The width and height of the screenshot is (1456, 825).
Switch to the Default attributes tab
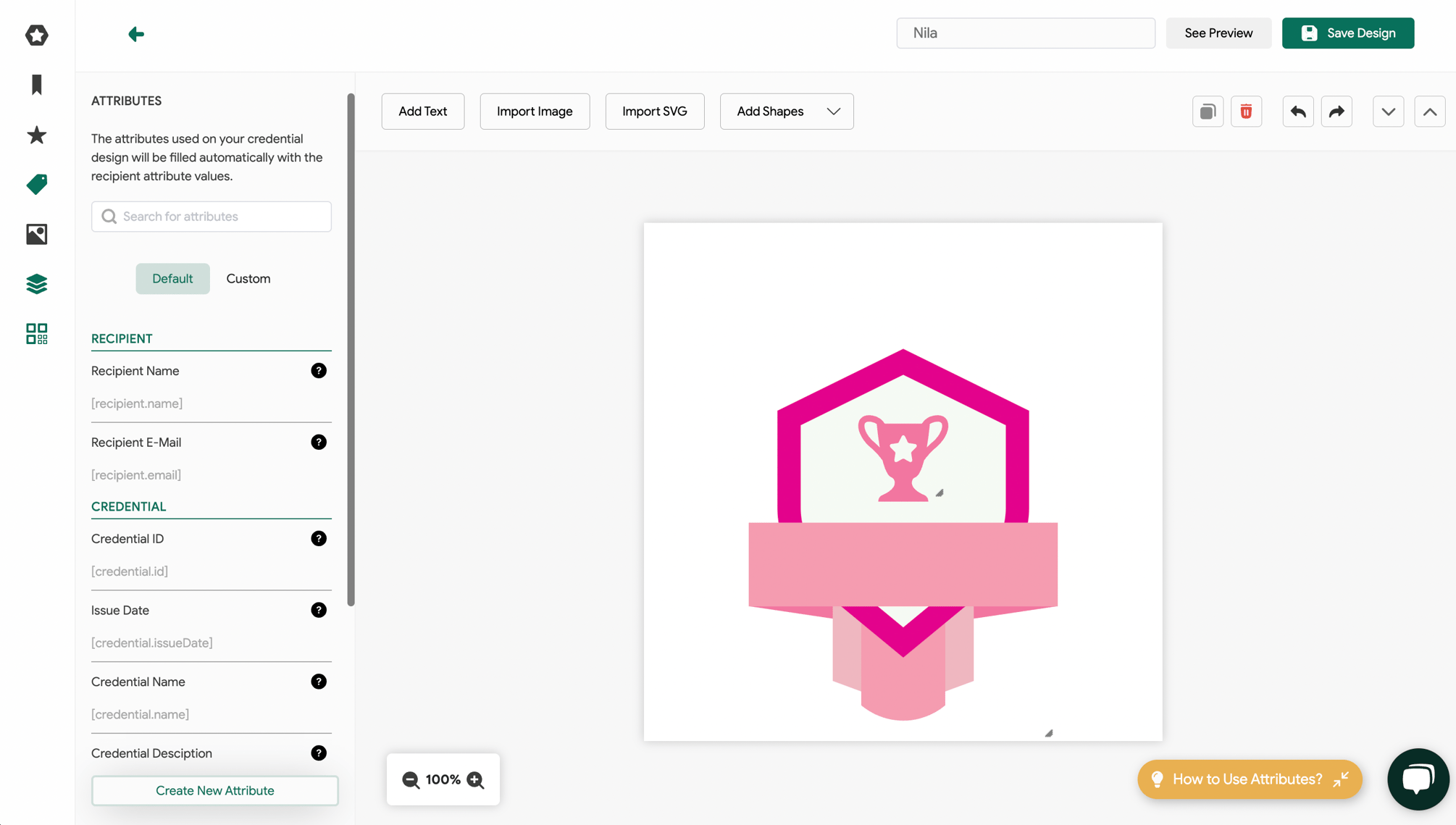click(x=172, y=279)
